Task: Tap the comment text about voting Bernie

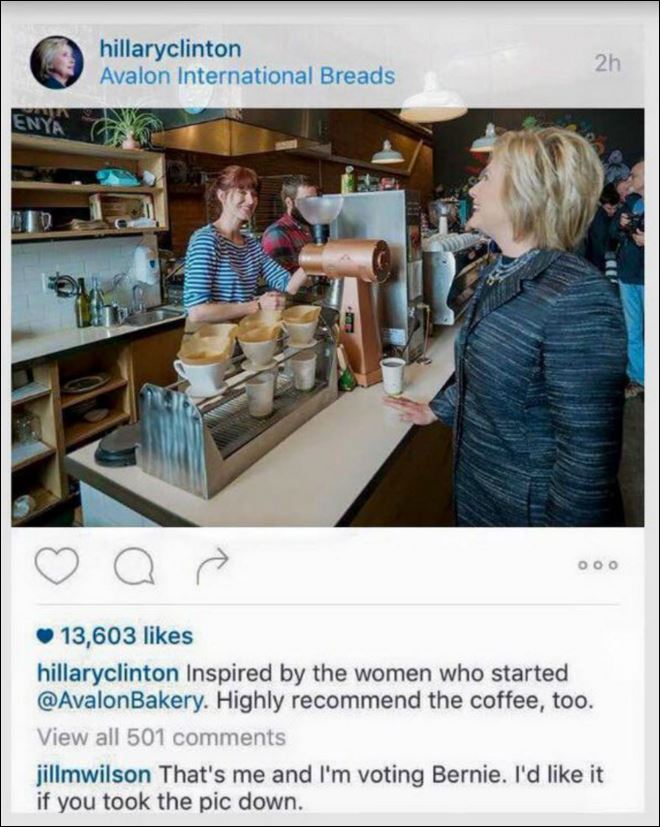Action: coord(320,788)
